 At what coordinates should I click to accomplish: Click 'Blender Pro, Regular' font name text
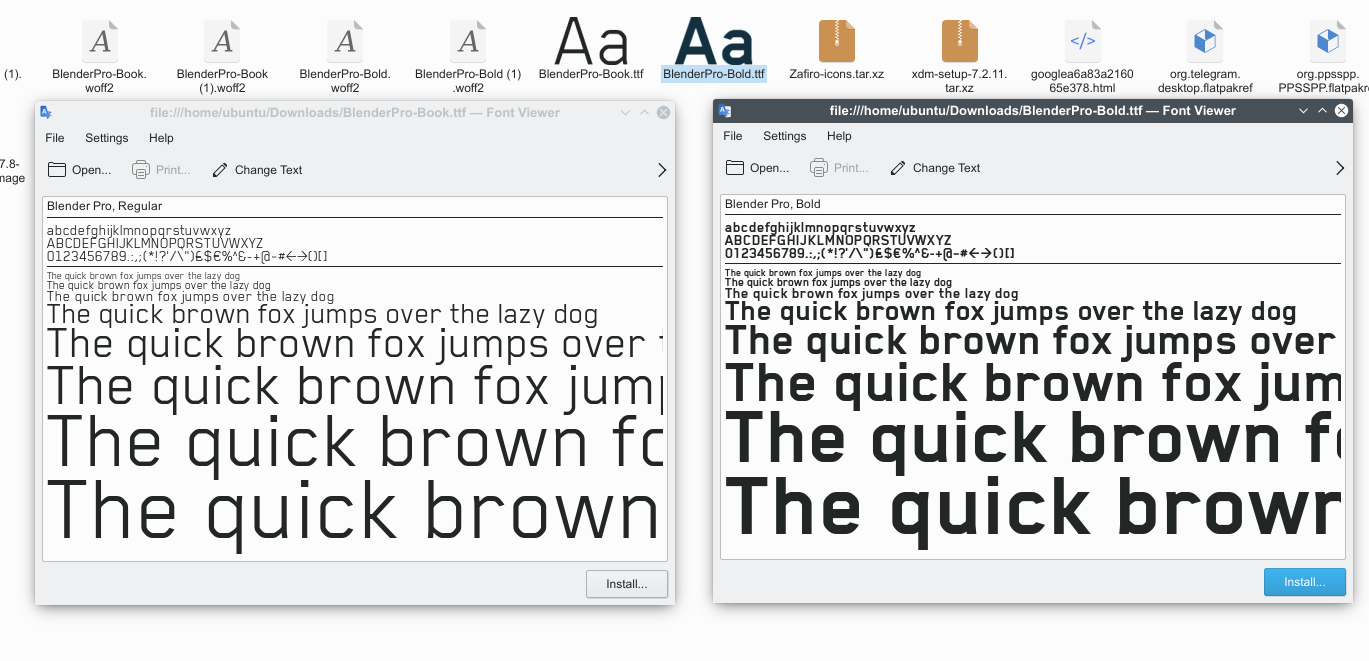(x=104, y=206)
